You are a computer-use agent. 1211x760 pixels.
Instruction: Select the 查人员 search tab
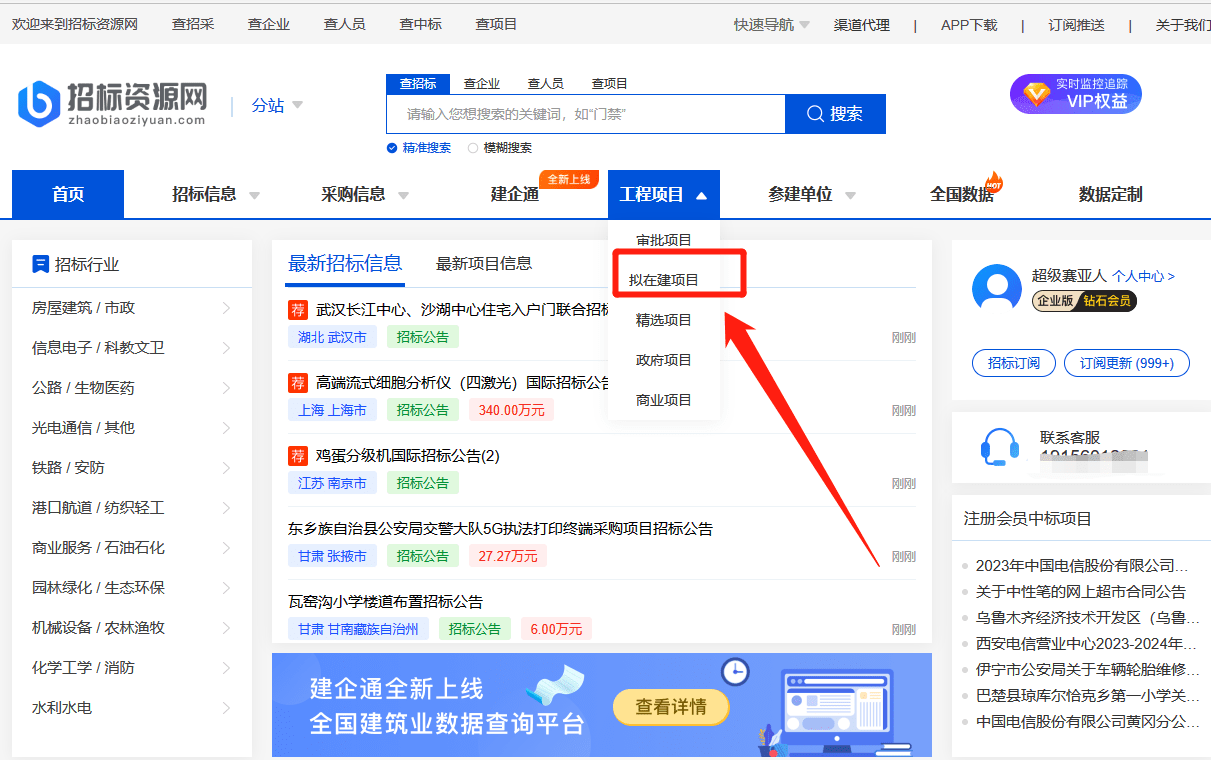click(546, 84)
